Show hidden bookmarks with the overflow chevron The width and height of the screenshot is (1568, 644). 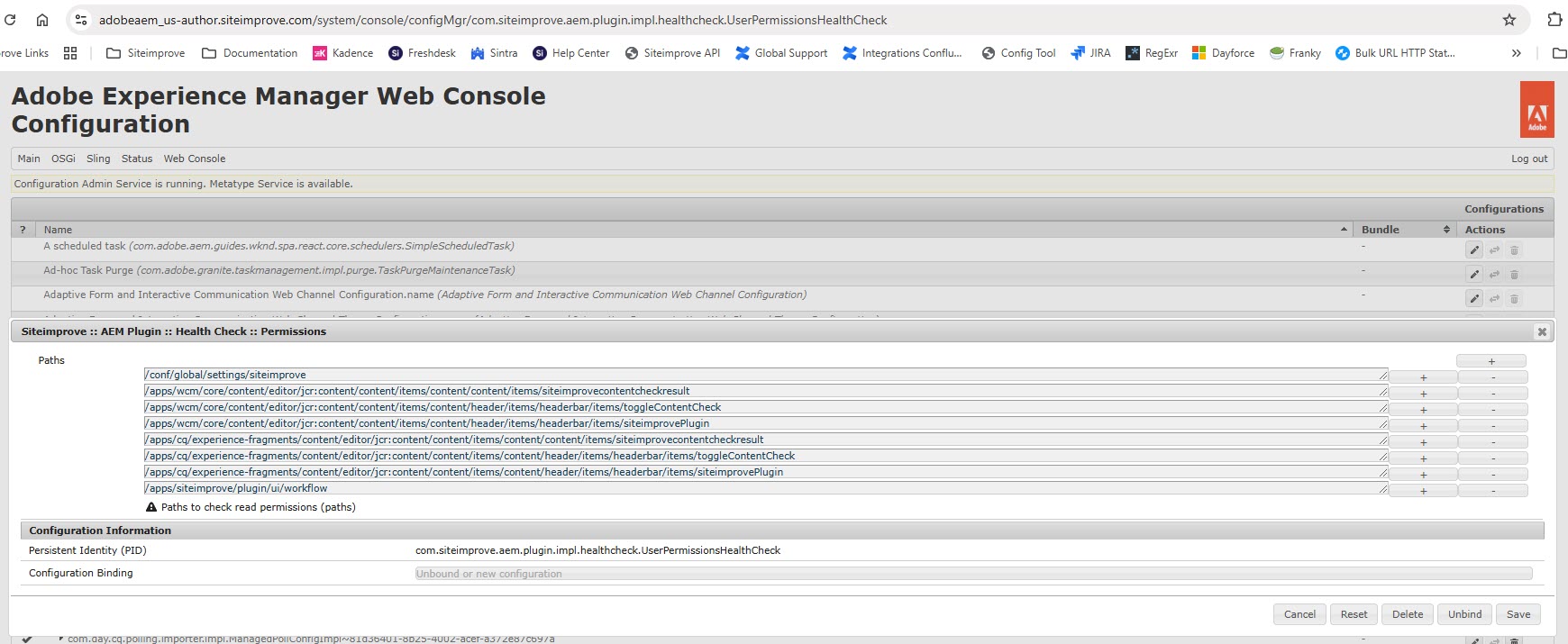(x=1517, y=53)
